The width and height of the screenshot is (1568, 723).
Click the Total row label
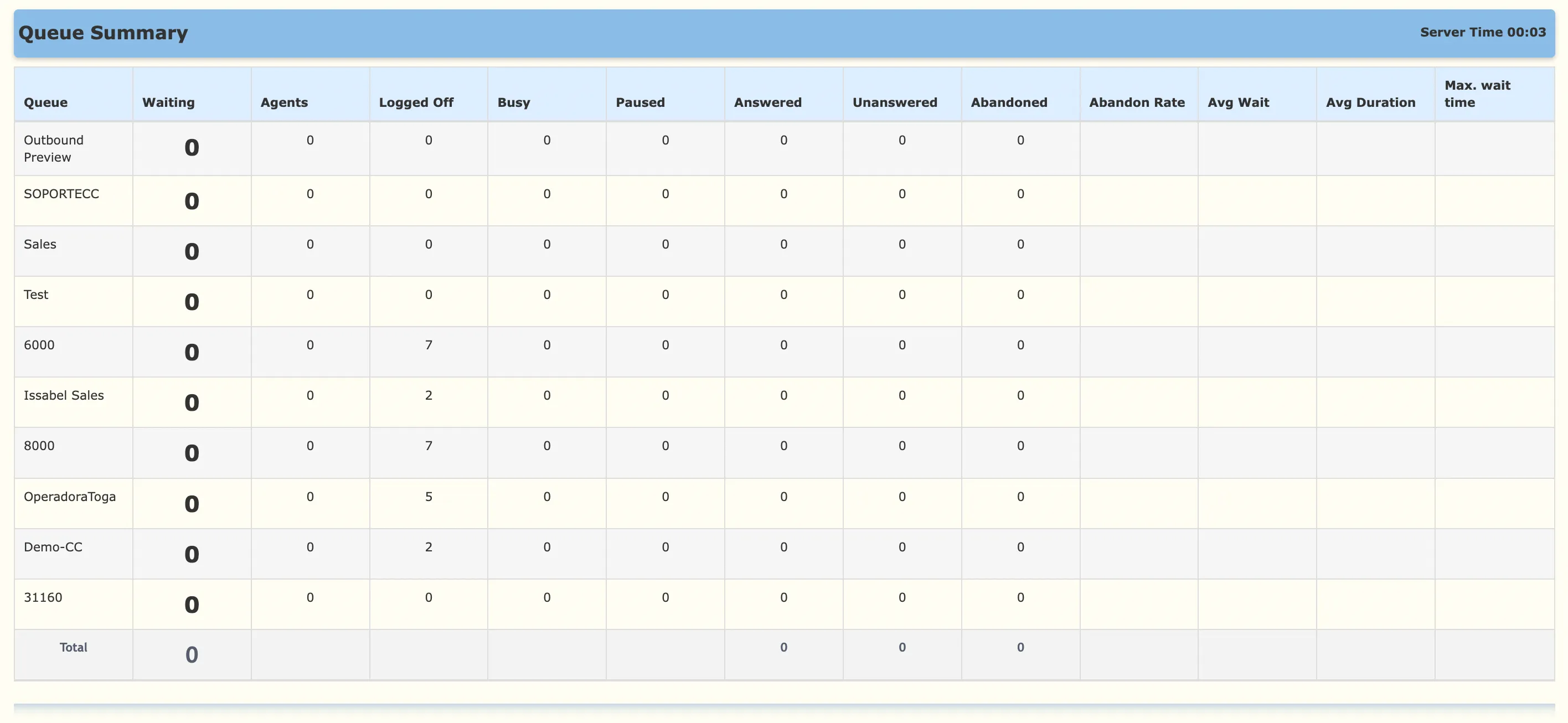(x=73, y=647)
